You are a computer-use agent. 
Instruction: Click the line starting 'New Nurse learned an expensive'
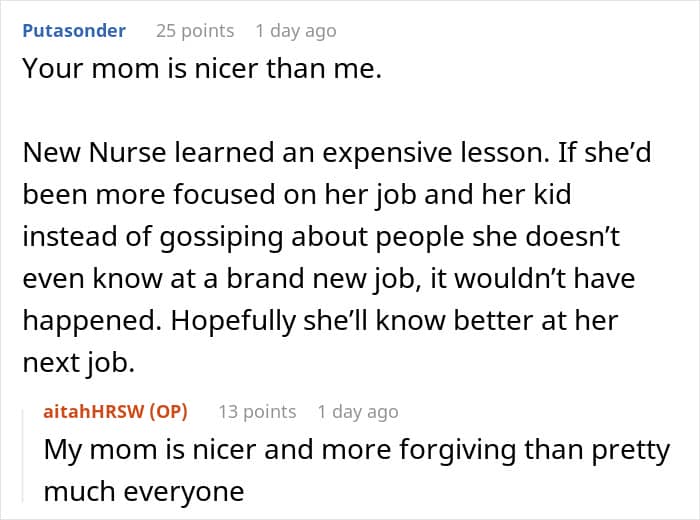(337, 153)
